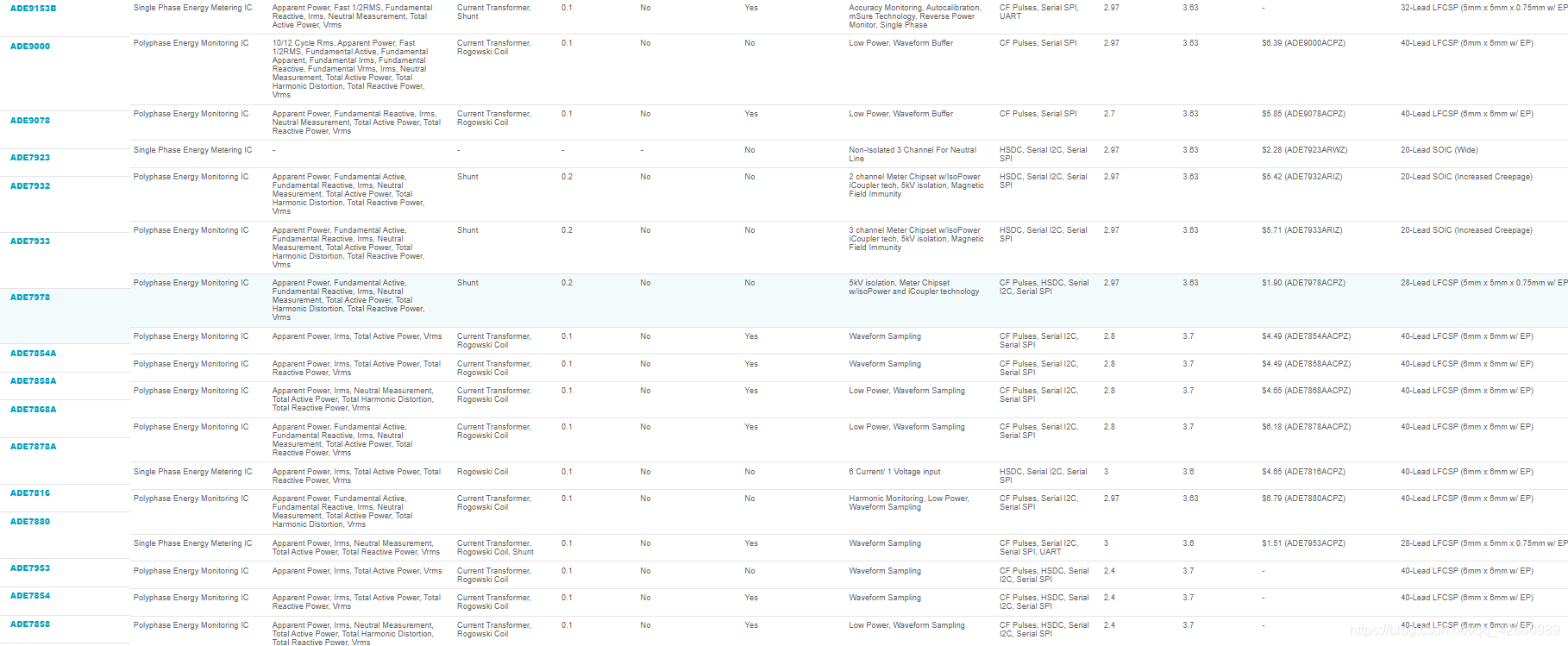Open the ADE7953 part link
This screenshot has width=1568, height=646.
(x=30, y=568)
